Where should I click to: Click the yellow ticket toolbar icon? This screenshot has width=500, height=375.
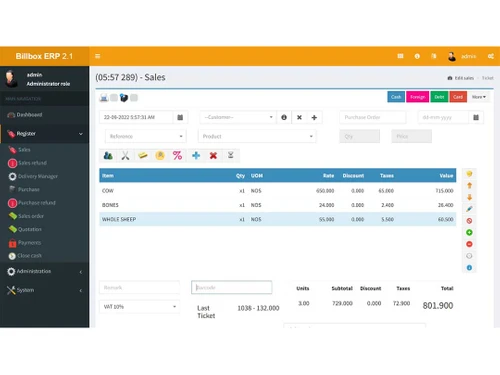point(143,155)
